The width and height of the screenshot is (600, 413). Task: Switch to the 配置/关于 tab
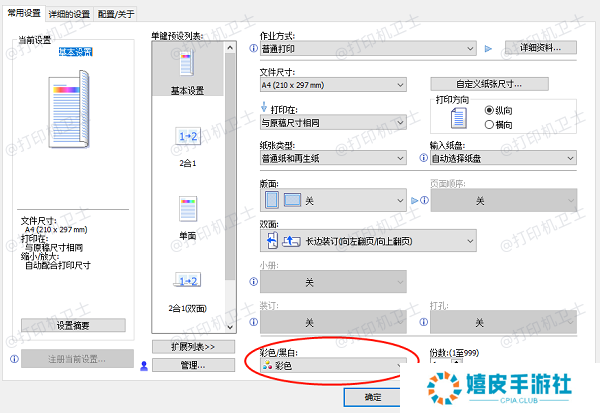click(116, 14)
